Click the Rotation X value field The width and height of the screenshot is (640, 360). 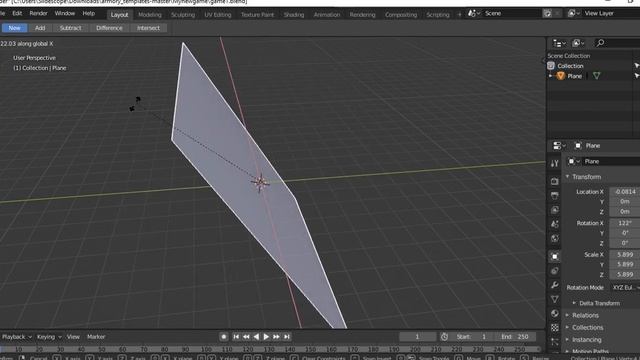click(624, 223)
